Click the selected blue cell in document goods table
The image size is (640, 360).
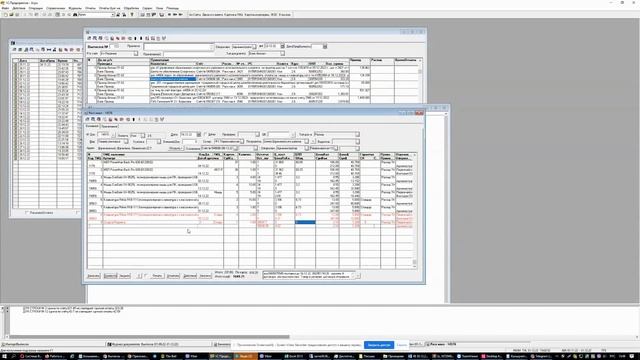(305, 222)
